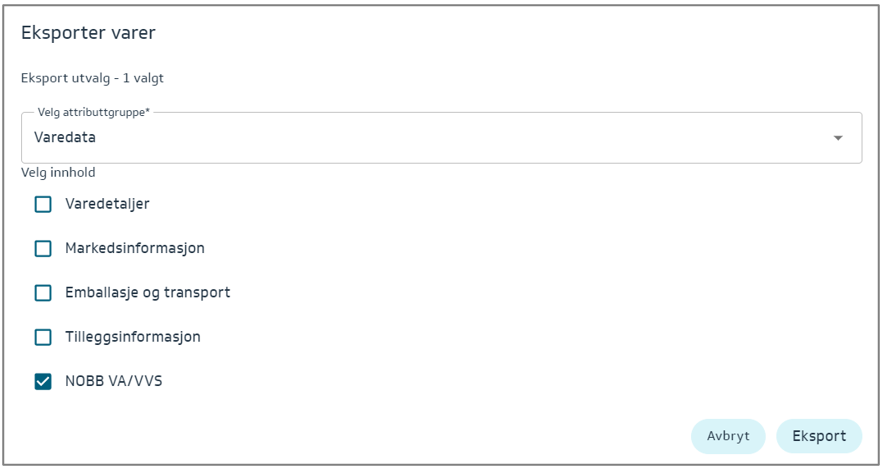Click the empty area left of Avbryt
Screen dimensions: 885x469
pos(400,436)
